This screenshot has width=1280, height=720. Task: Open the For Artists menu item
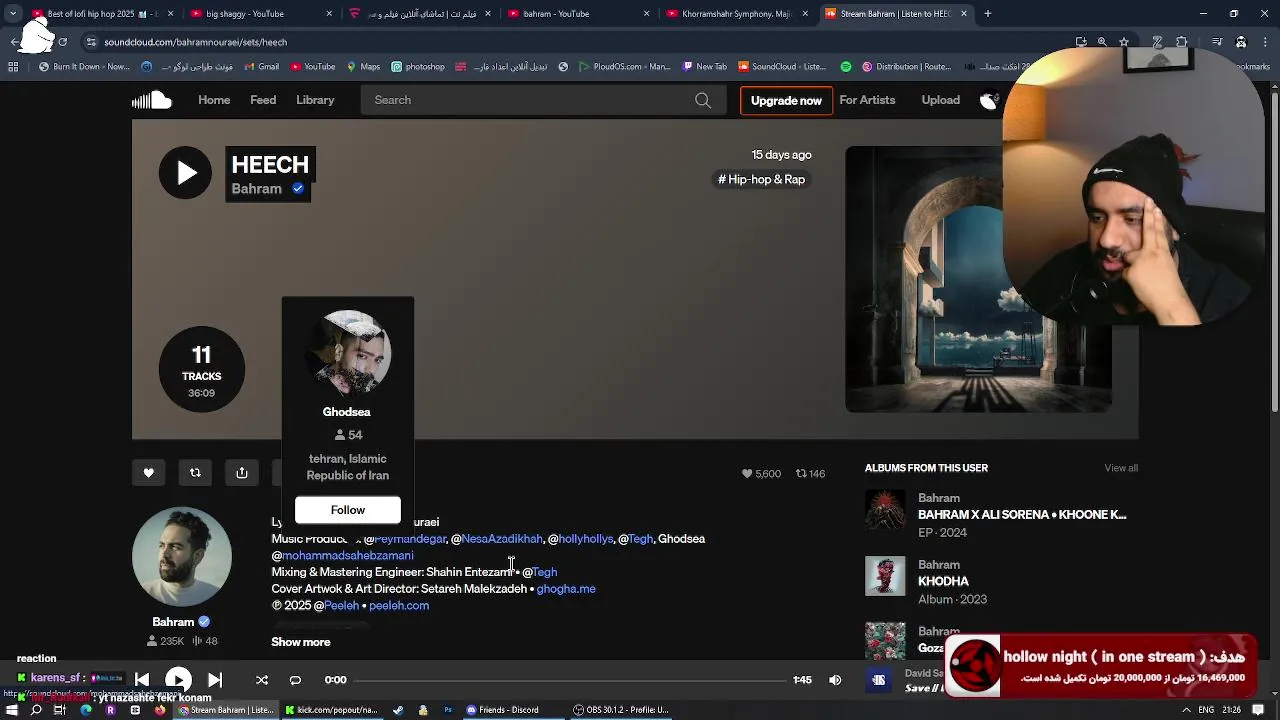click(x=867, y=100)
